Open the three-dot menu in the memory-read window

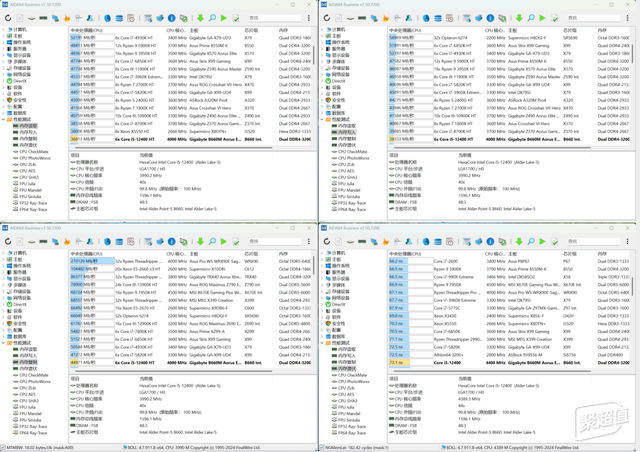click(x=309, y=18)
